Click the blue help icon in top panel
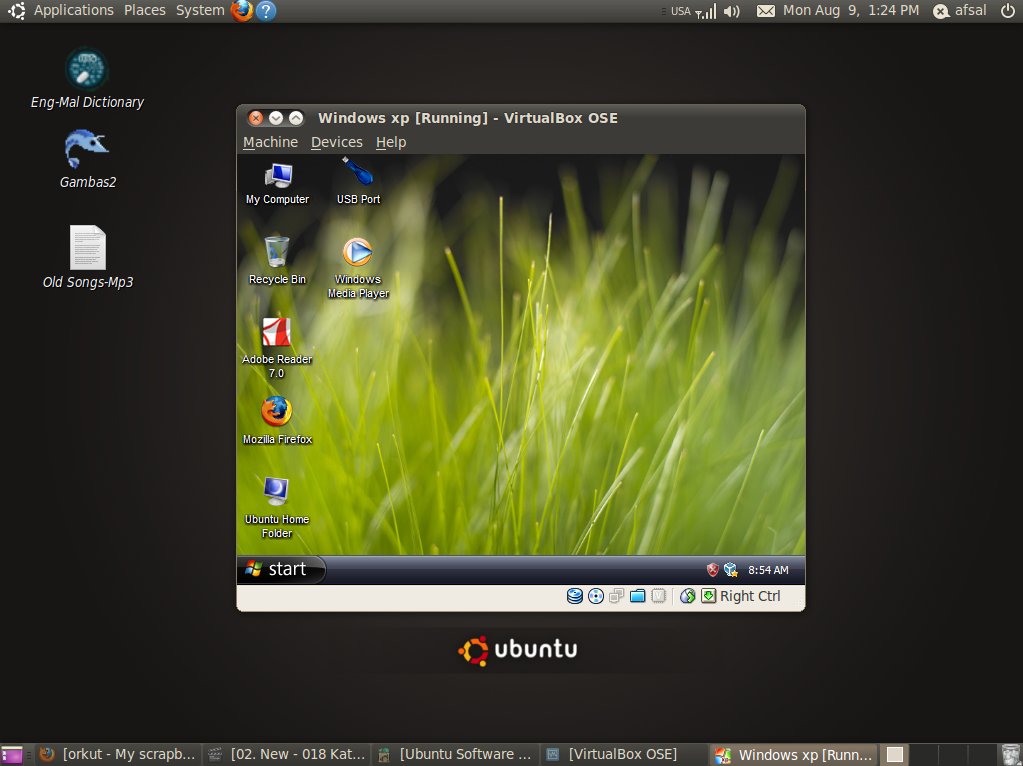The width and height of the screenshot is (1023, 766). click(x=266, y=10)
